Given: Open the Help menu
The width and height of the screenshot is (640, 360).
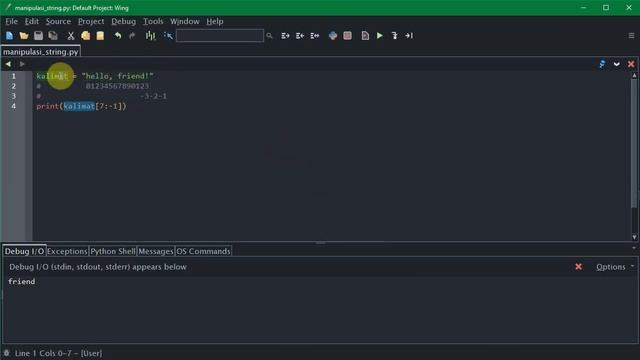Looking at the screenshot, I should tap(215, 21).
